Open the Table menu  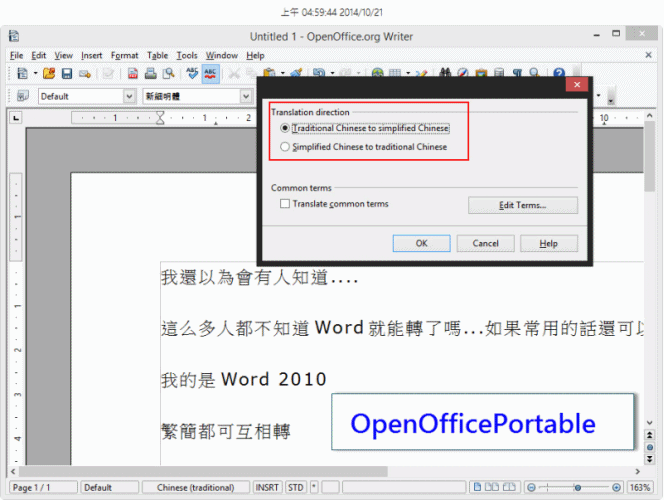click(x=157, y=55)
